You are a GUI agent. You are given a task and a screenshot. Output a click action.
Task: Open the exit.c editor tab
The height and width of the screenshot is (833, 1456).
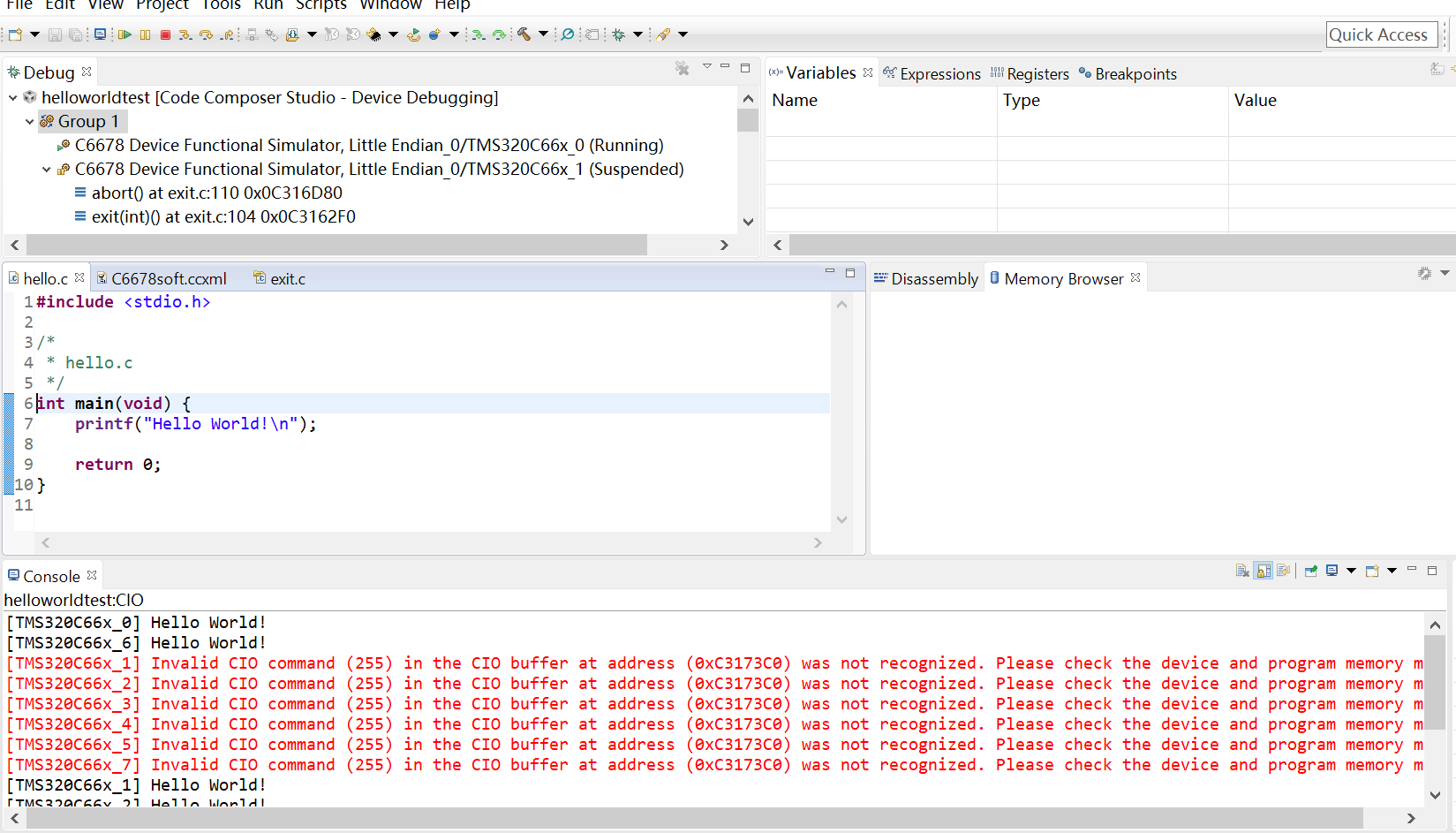tap(279, 278)
